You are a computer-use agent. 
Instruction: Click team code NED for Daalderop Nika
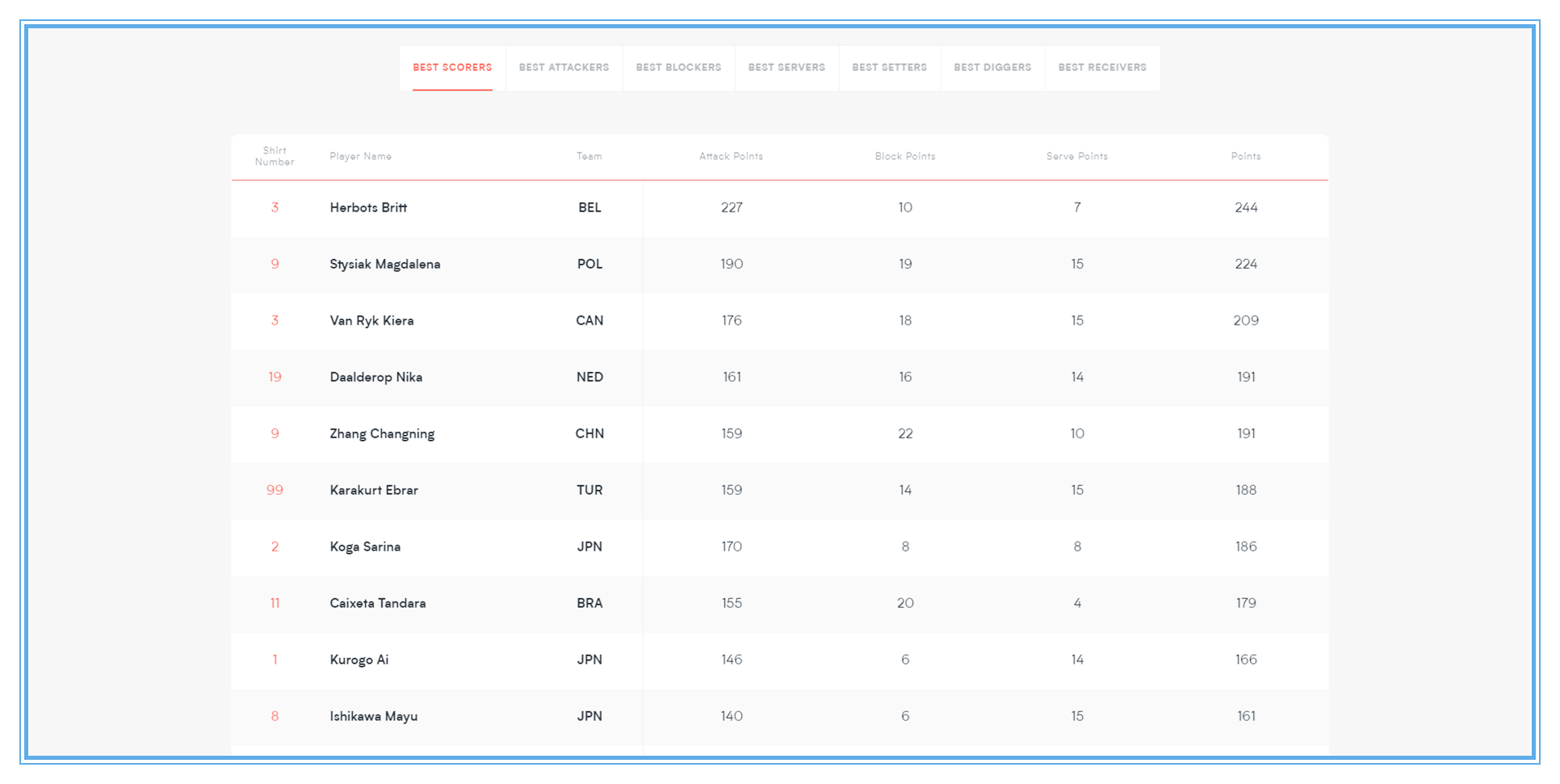point(589,377)
